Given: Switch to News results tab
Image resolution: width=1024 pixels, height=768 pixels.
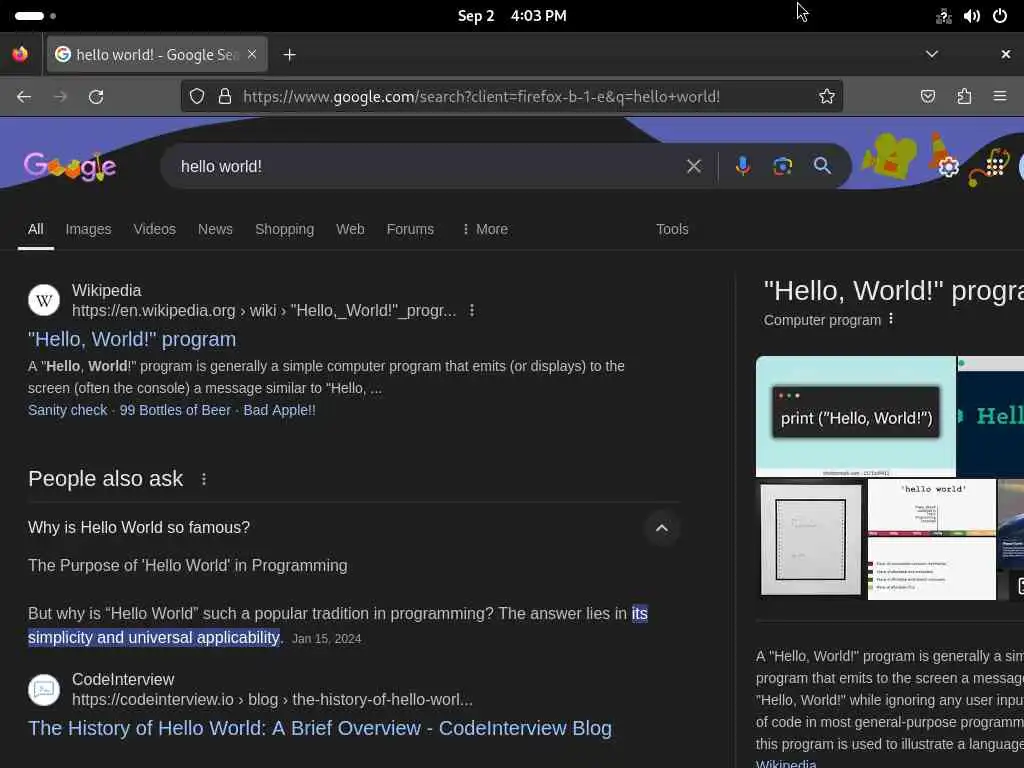Looking at the screenshot, I should pyautogui.click(x=216, y=229).
